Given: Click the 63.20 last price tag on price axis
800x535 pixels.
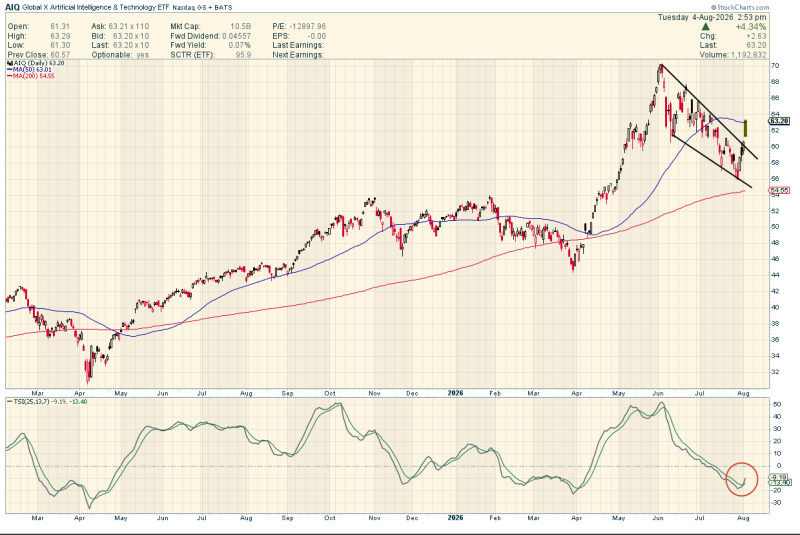Looking at the screenshot, I should [x=779, y=121].
